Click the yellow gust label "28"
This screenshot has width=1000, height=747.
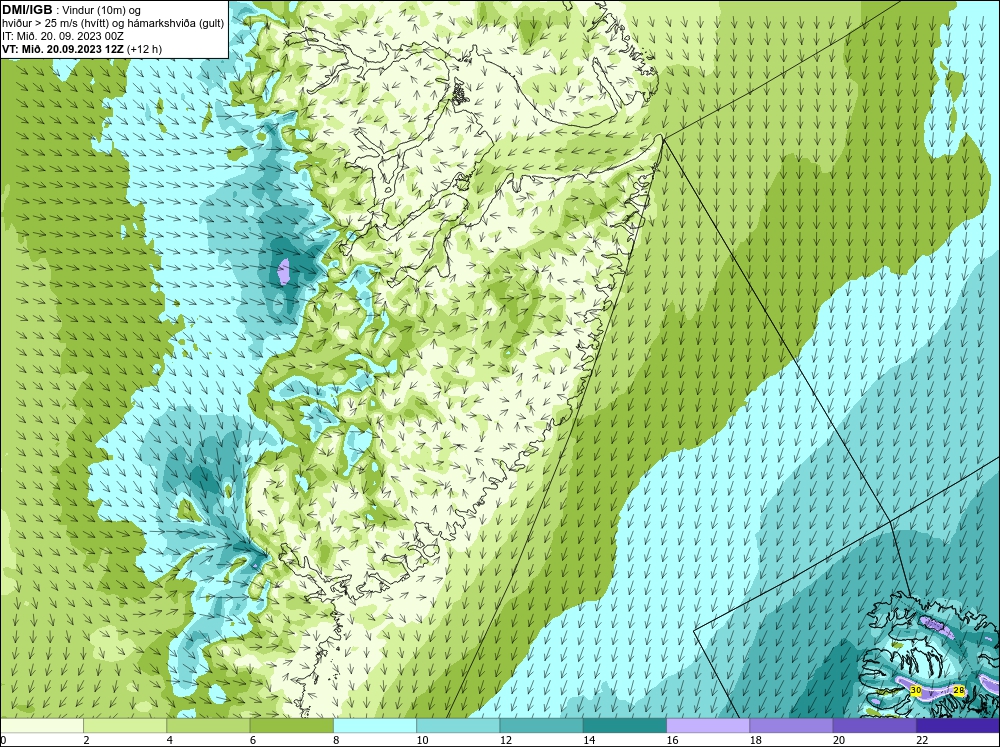[x=959, y=690]
